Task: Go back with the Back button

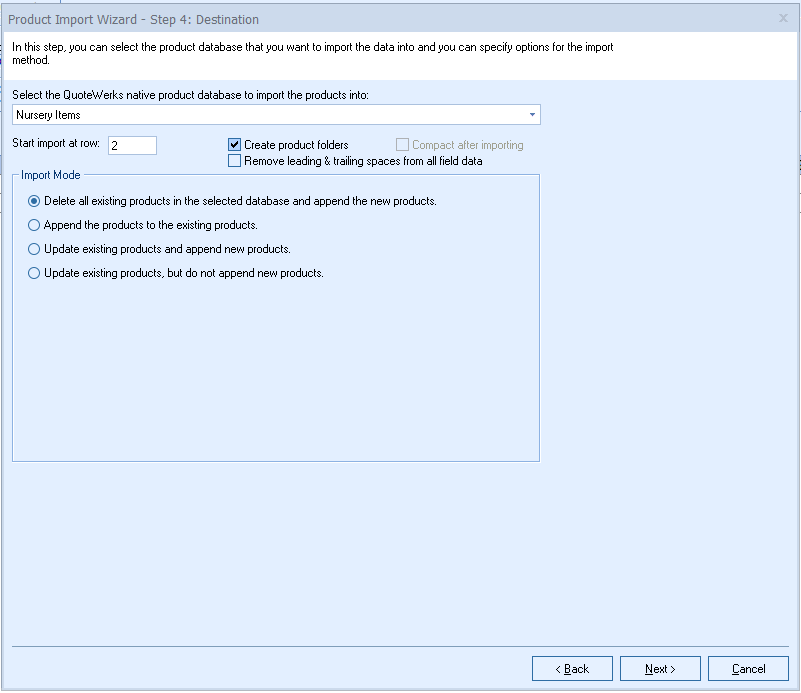Action: pyautogui.click(x=572, y=669)
